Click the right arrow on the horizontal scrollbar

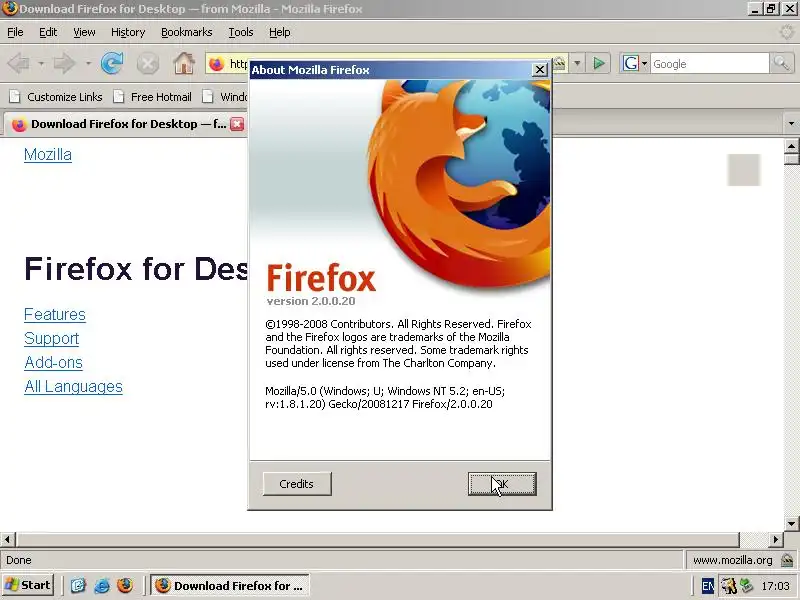pos(776,539)
